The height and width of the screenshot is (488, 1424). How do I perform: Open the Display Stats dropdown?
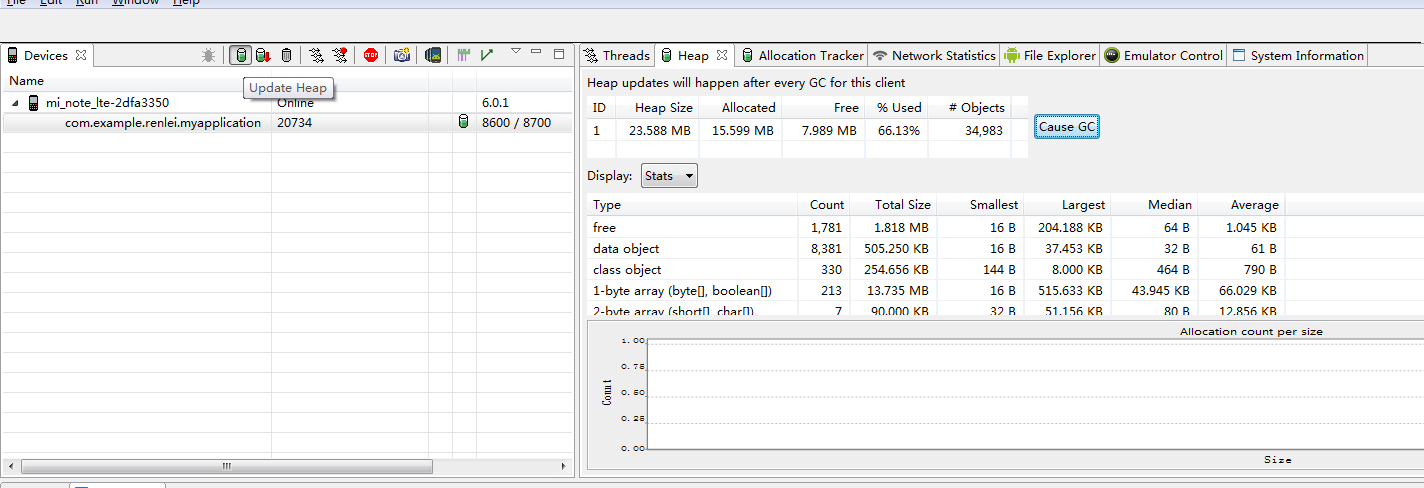pos(669,176)
